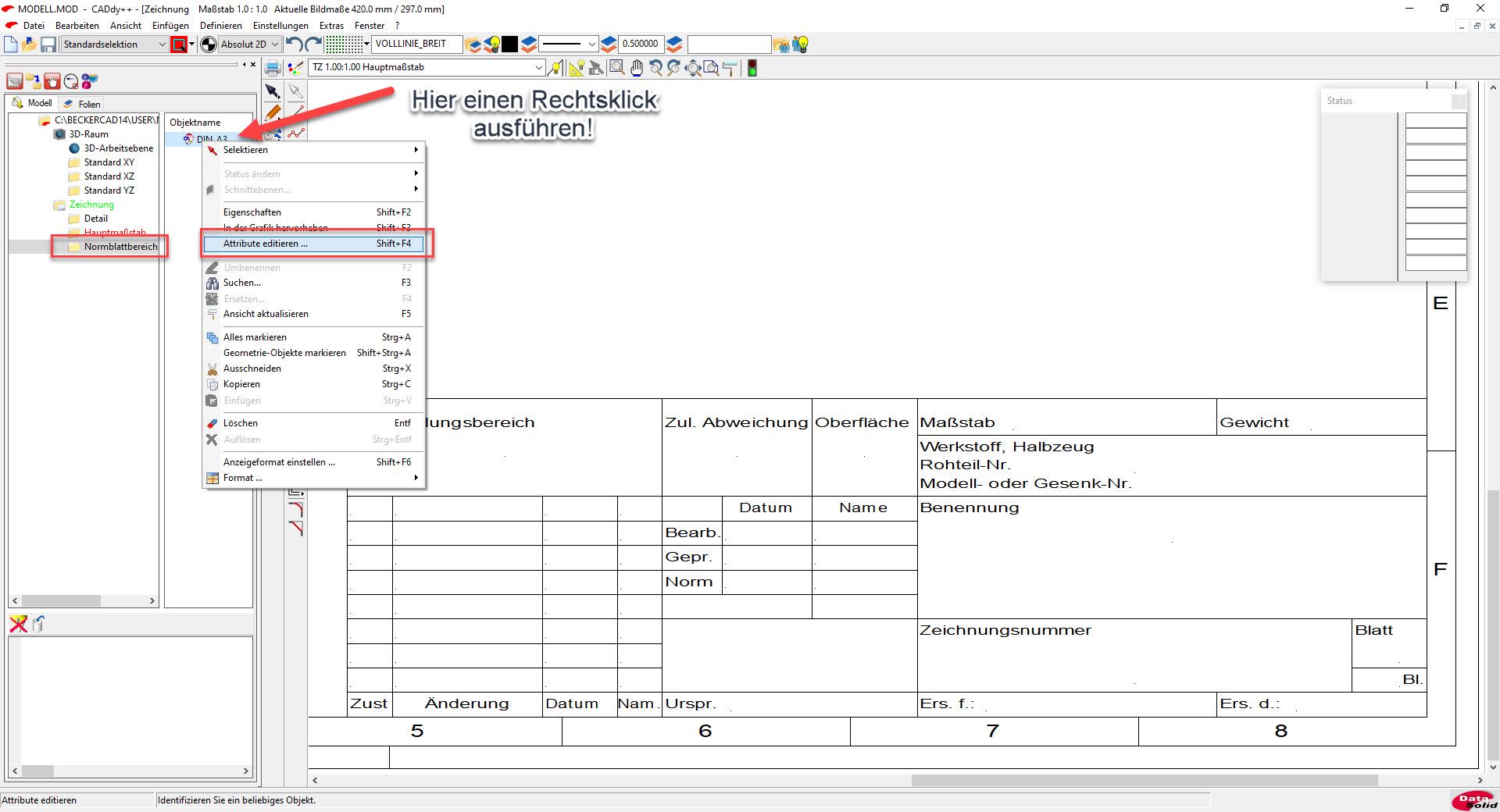Choose Ansicht aktualisieren in context menu
1500x812 pixels.
313,314
